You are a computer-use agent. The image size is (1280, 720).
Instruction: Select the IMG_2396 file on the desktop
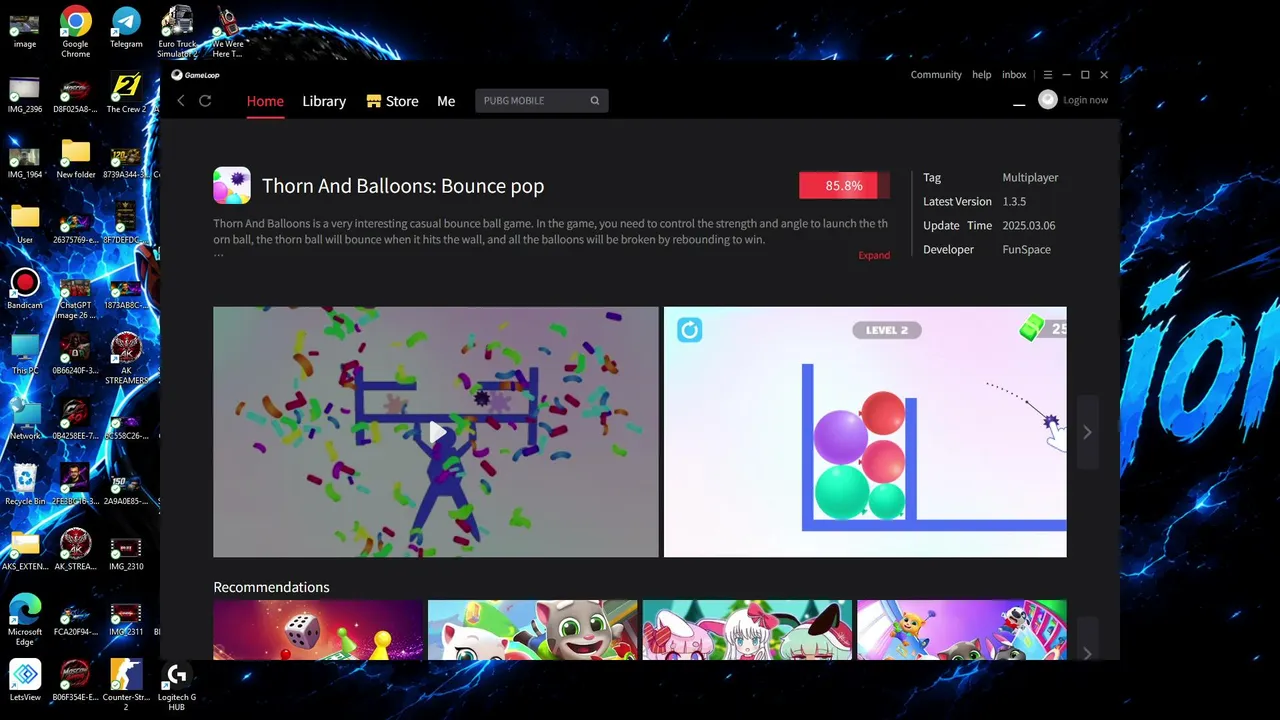[25, 93]
